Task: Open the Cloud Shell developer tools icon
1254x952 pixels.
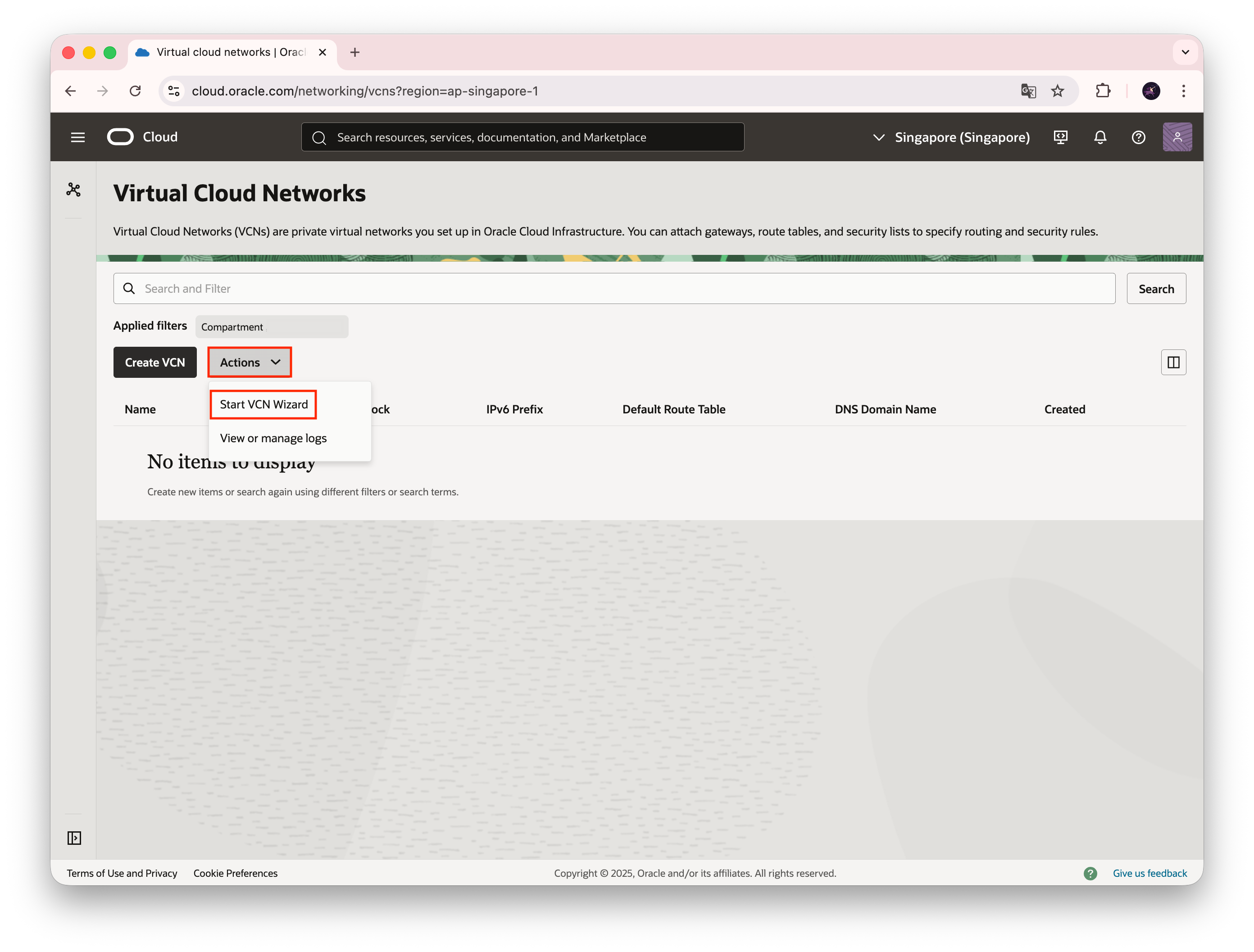Action: [x=1061, y=137]
